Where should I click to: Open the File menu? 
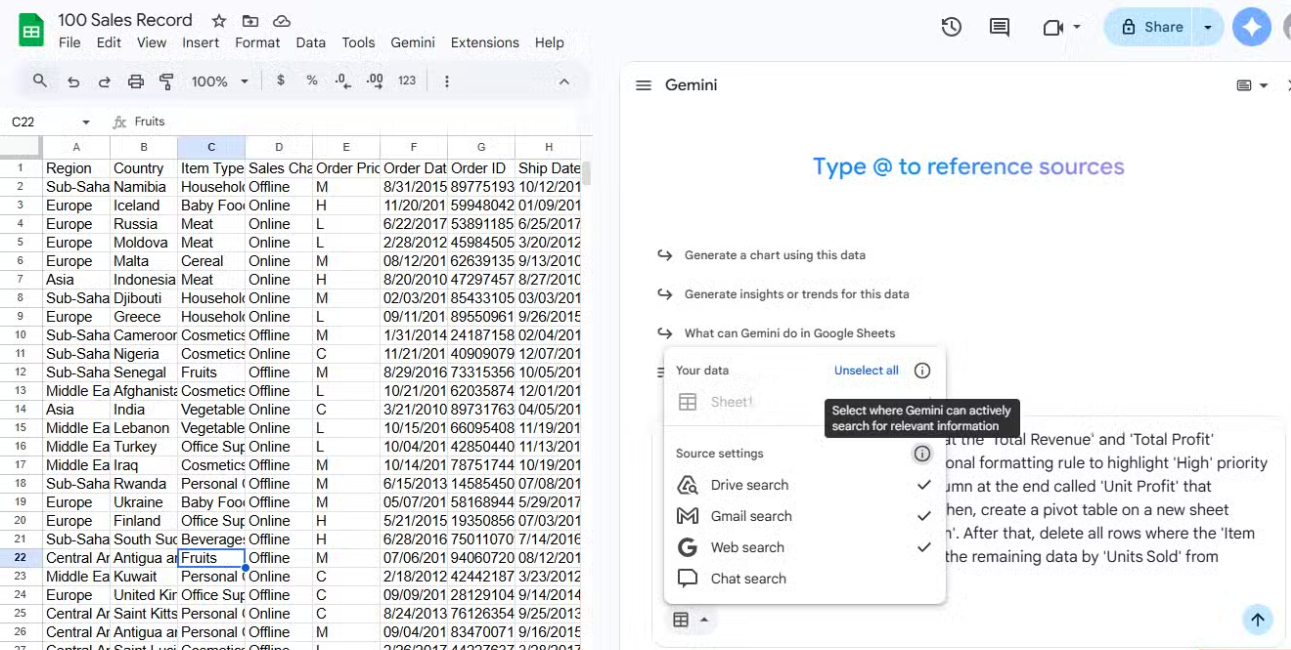[69, 42]
